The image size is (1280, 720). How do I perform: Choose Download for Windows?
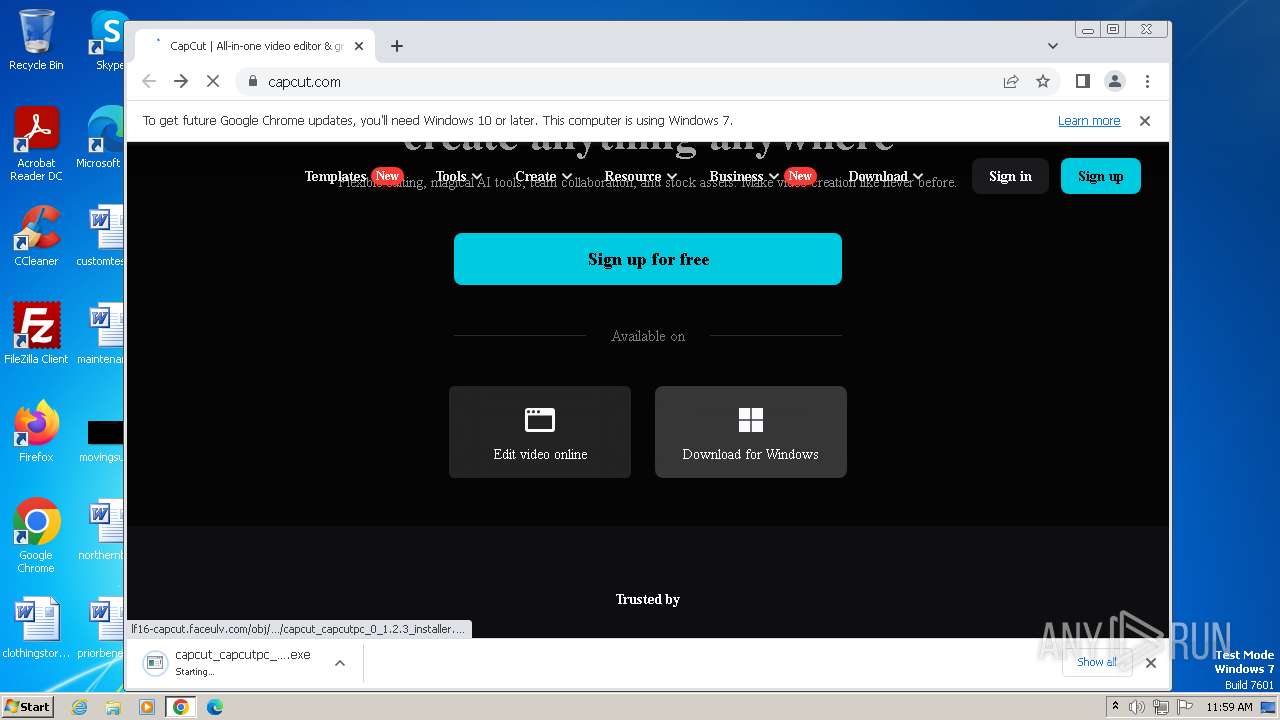pos(751,432)
